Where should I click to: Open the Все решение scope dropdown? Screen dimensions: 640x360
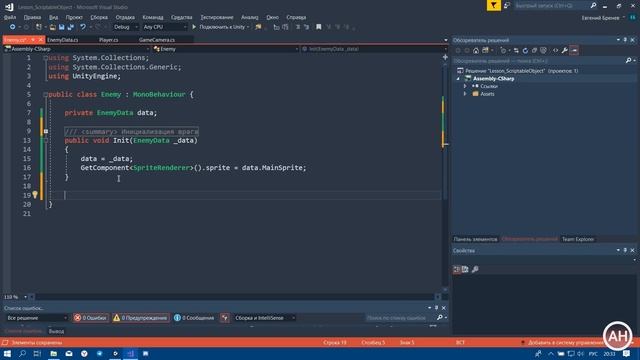[37, 318]
